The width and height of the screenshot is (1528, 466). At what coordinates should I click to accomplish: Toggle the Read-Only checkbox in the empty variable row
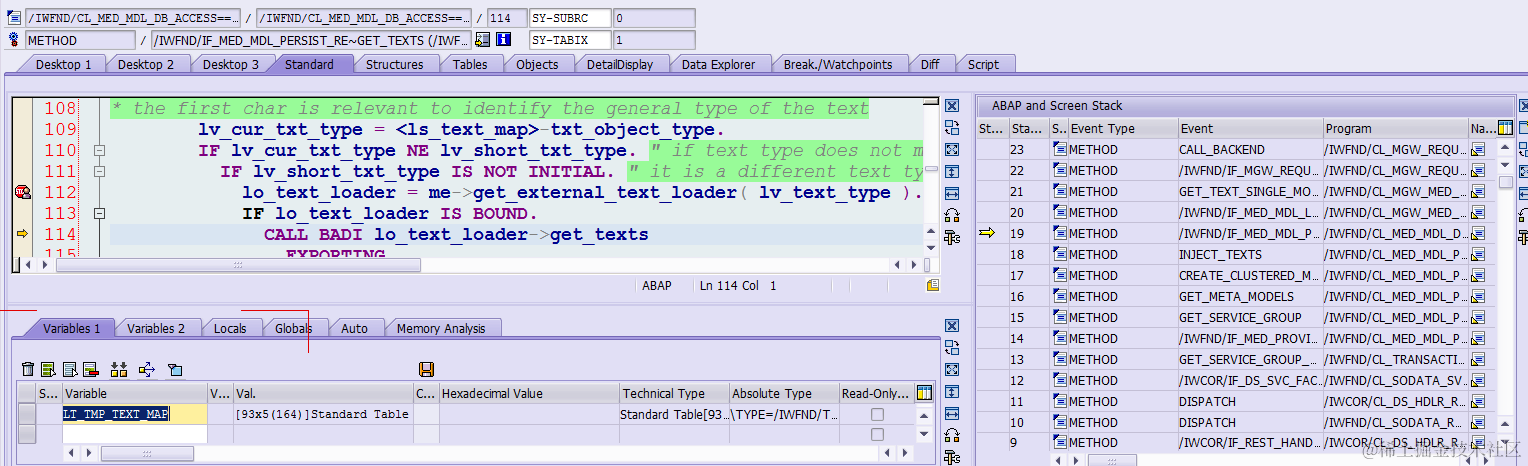(877, 435)
